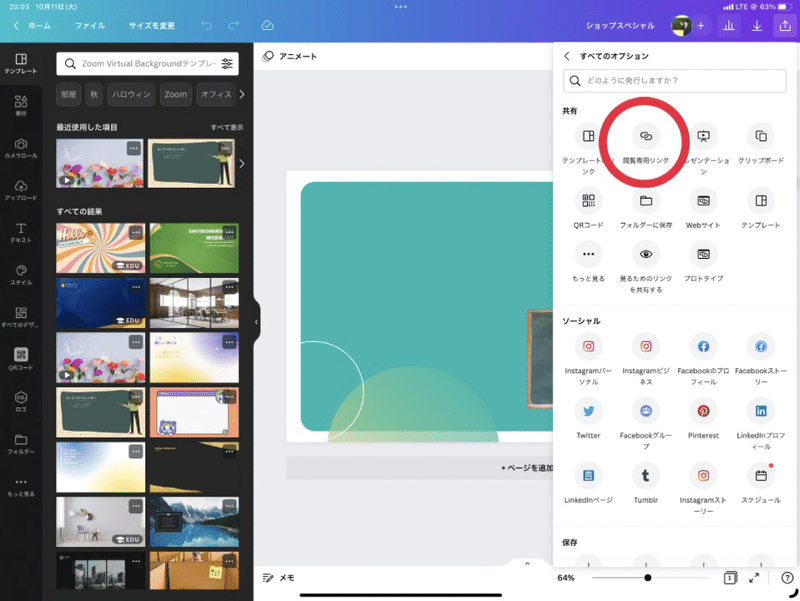Screen dimensions: 800x601
Task: Open the スケジュール calendar option
Action: [x=761, y=484]
